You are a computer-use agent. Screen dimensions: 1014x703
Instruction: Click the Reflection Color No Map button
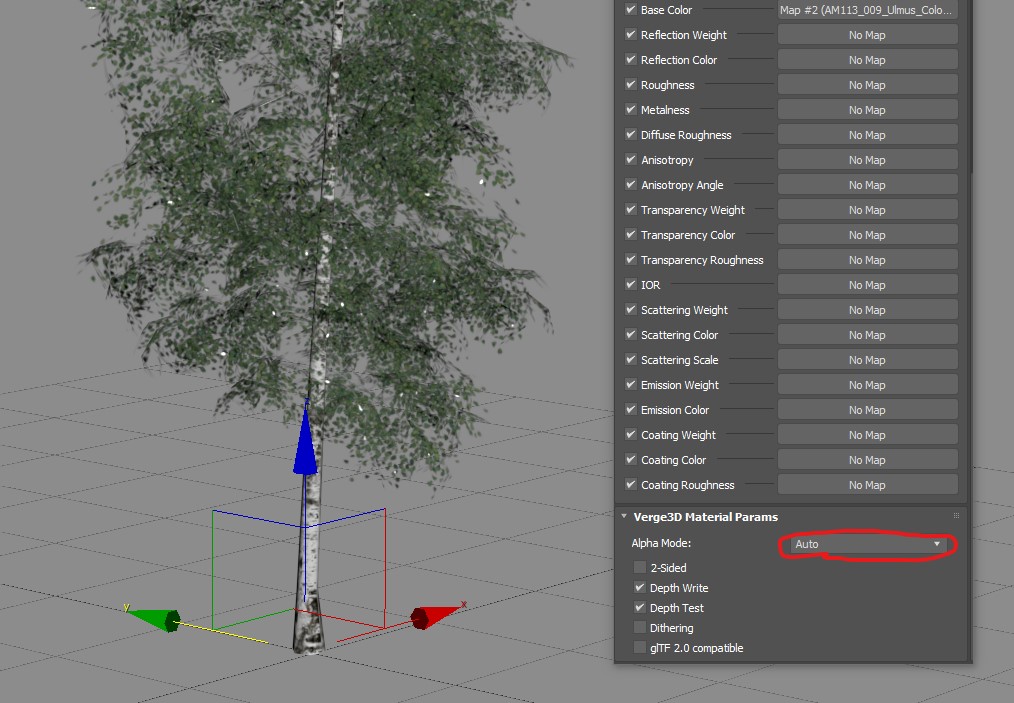pyautogui.click(x=867, y=59)
